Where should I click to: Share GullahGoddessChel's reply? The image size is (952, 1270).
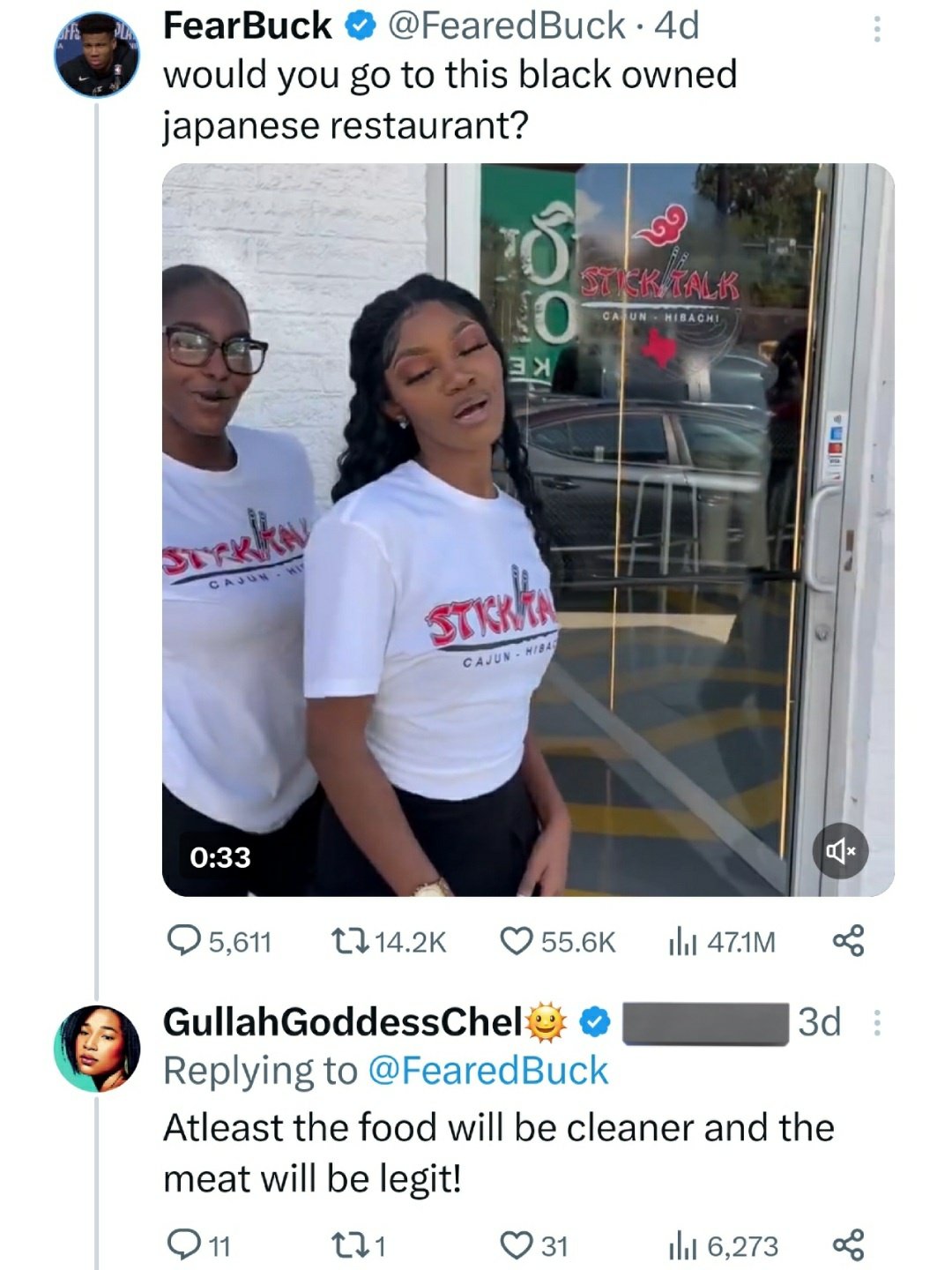click(848, 1246)
